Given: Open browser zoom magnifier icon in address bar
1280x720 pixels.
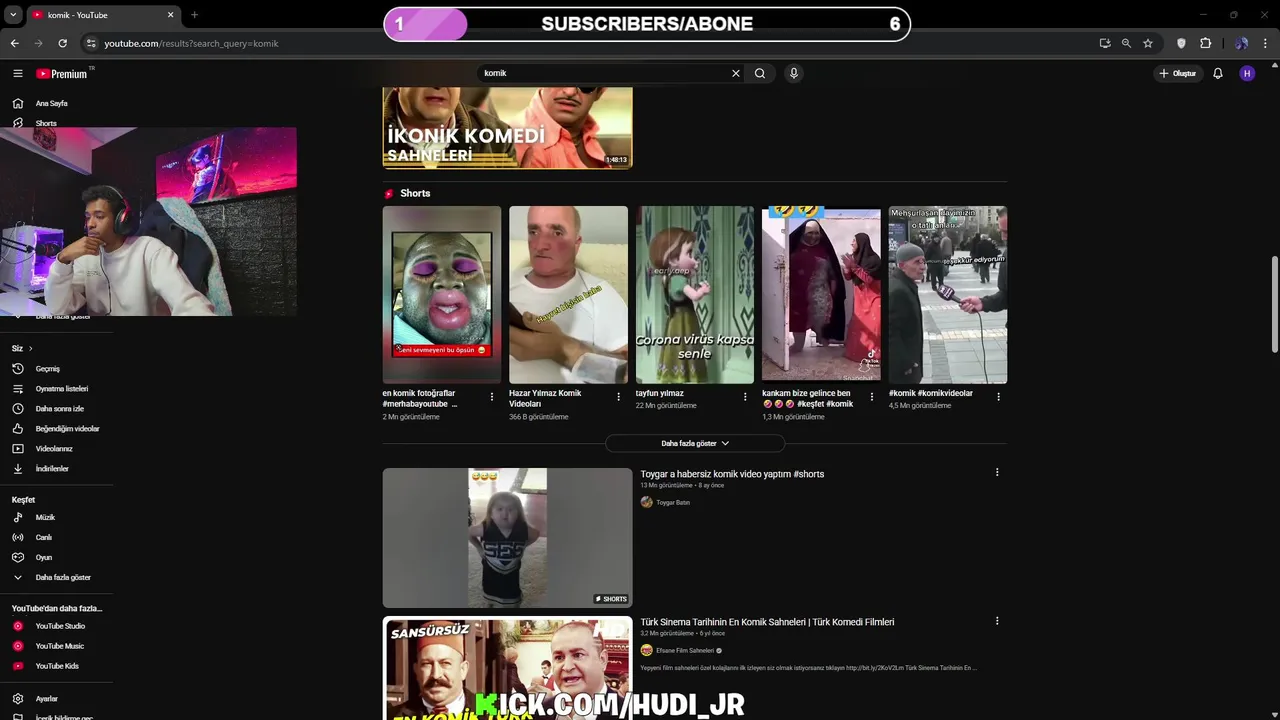Looking at the screenshot, I should click(x=1126, y=43).
